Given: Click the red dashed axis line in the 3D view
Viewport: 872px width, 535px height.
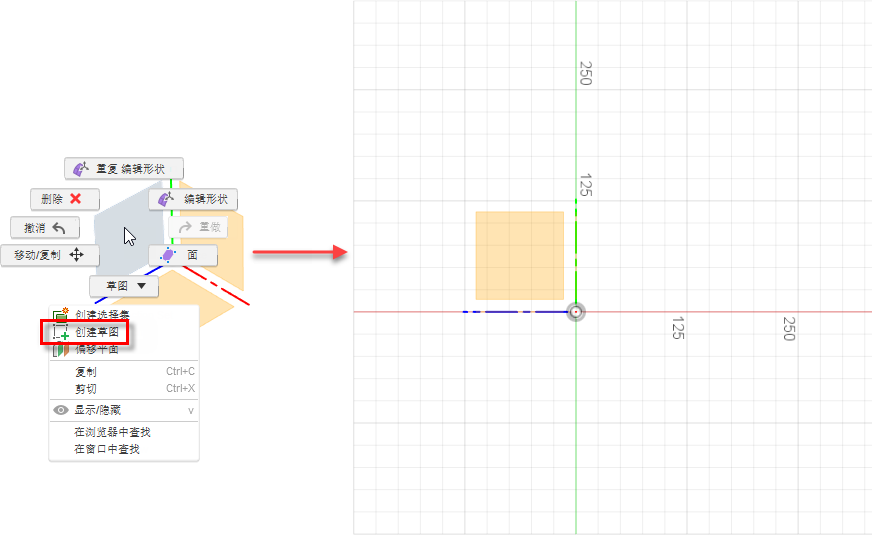Looking at the screenshot, I should tap(217, 286).
